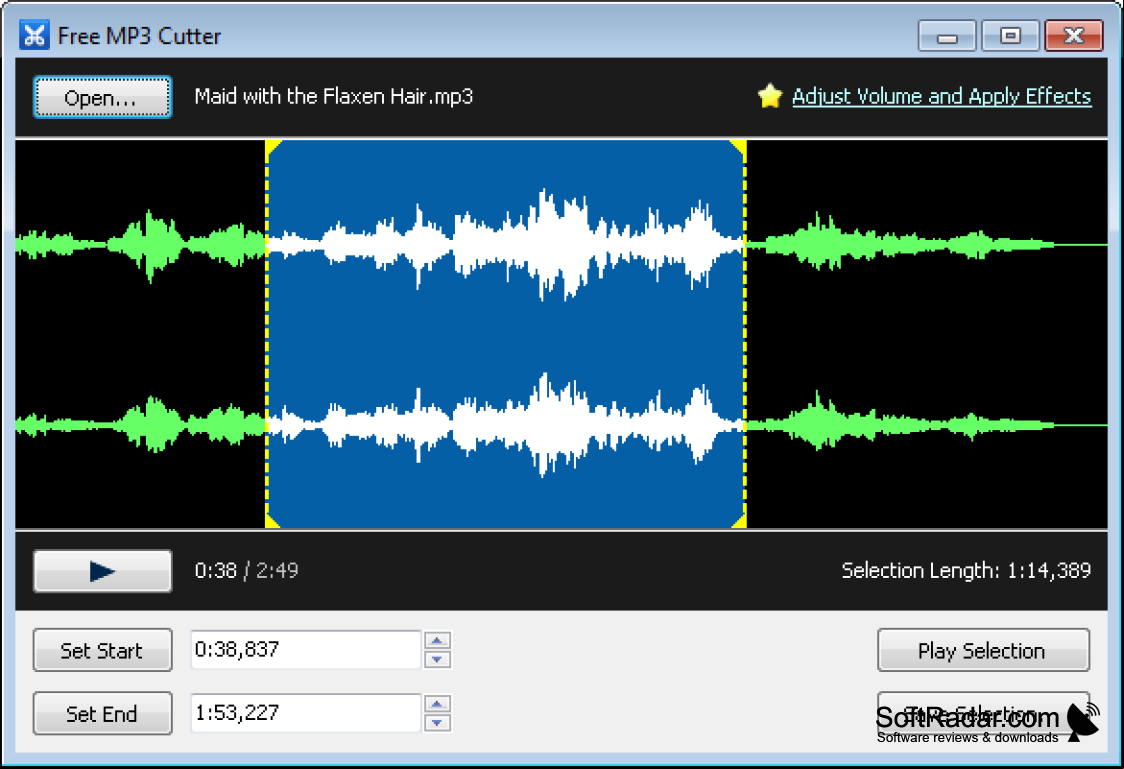The width and height of the screenshot is (1124, 769).
Task: Focus the start time field 0:38,837
Action: [305, 650]
